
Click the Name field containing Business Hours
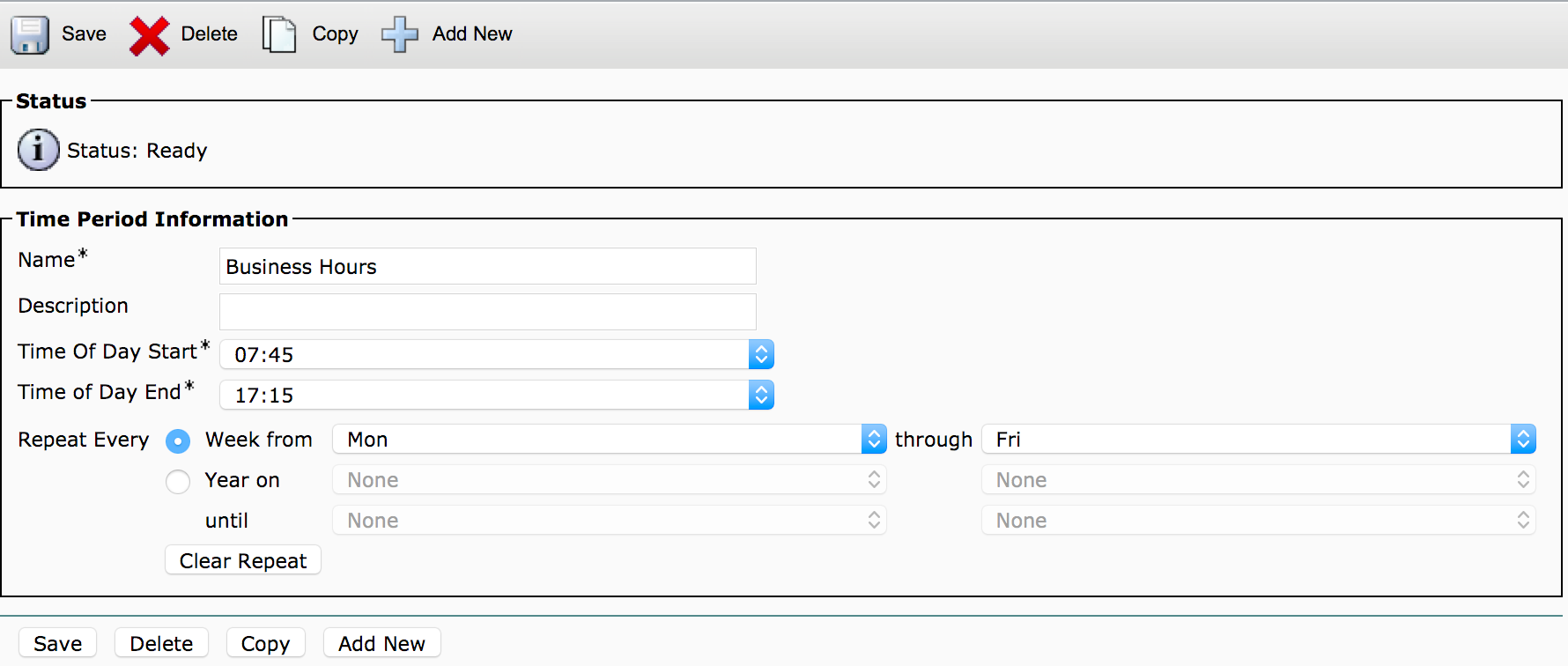point(487,266)
